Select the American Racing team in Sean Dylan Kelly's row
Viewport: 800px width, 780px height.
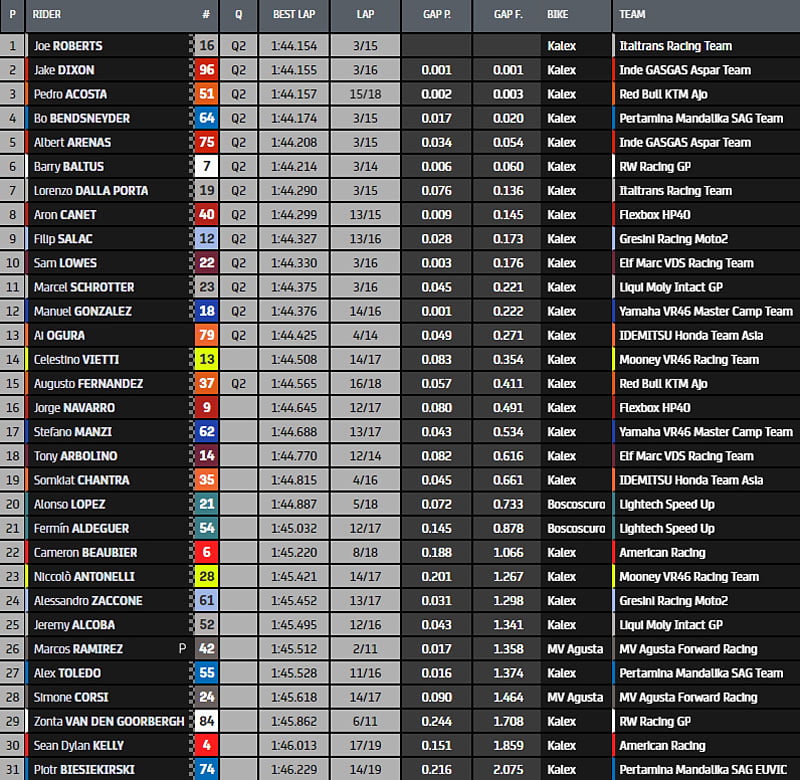(x=661, y=745)
